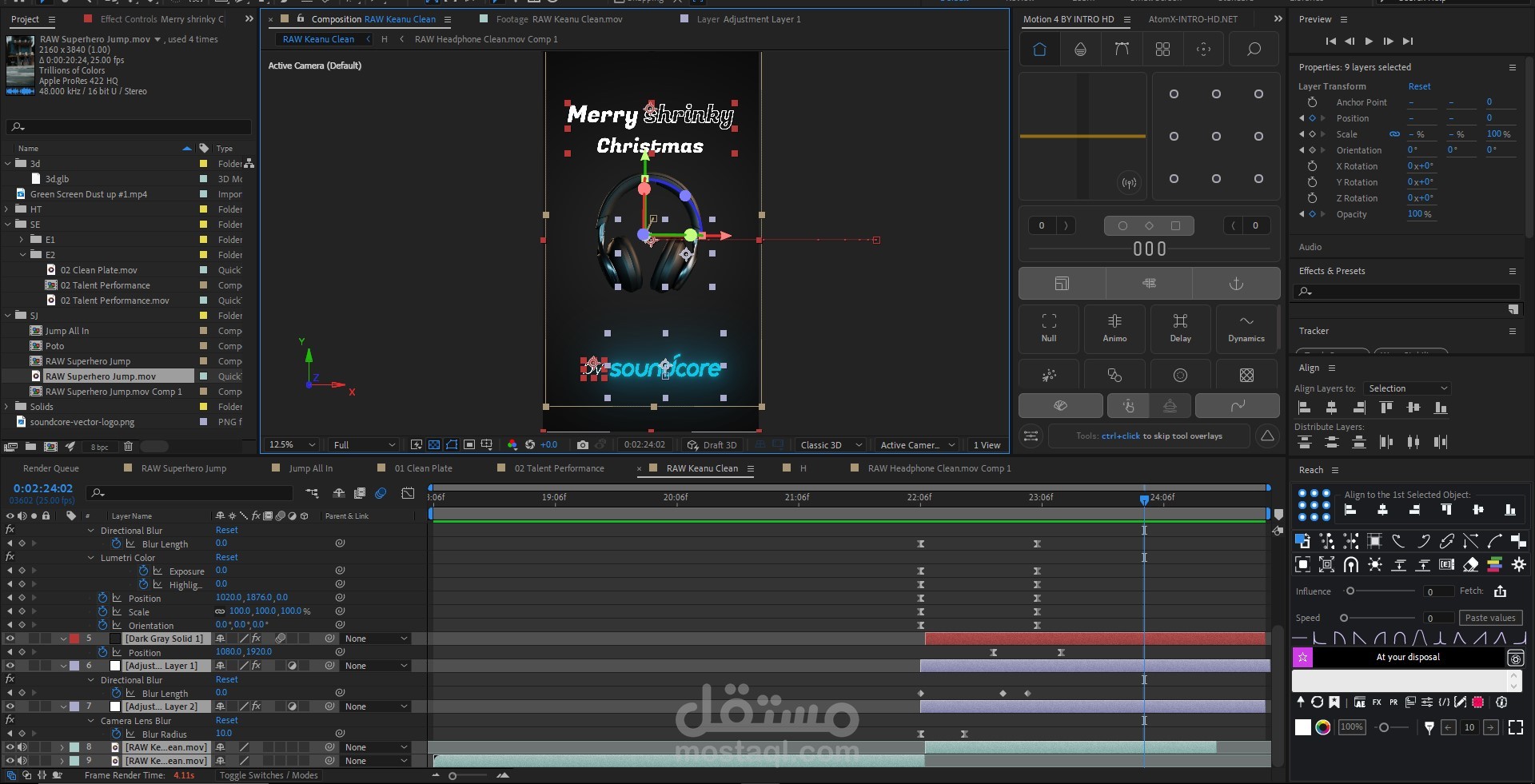1535x784 pixels.
Task: Open AtomX-INTRO-HD.NET panel tab
Action: (1193, 19)
